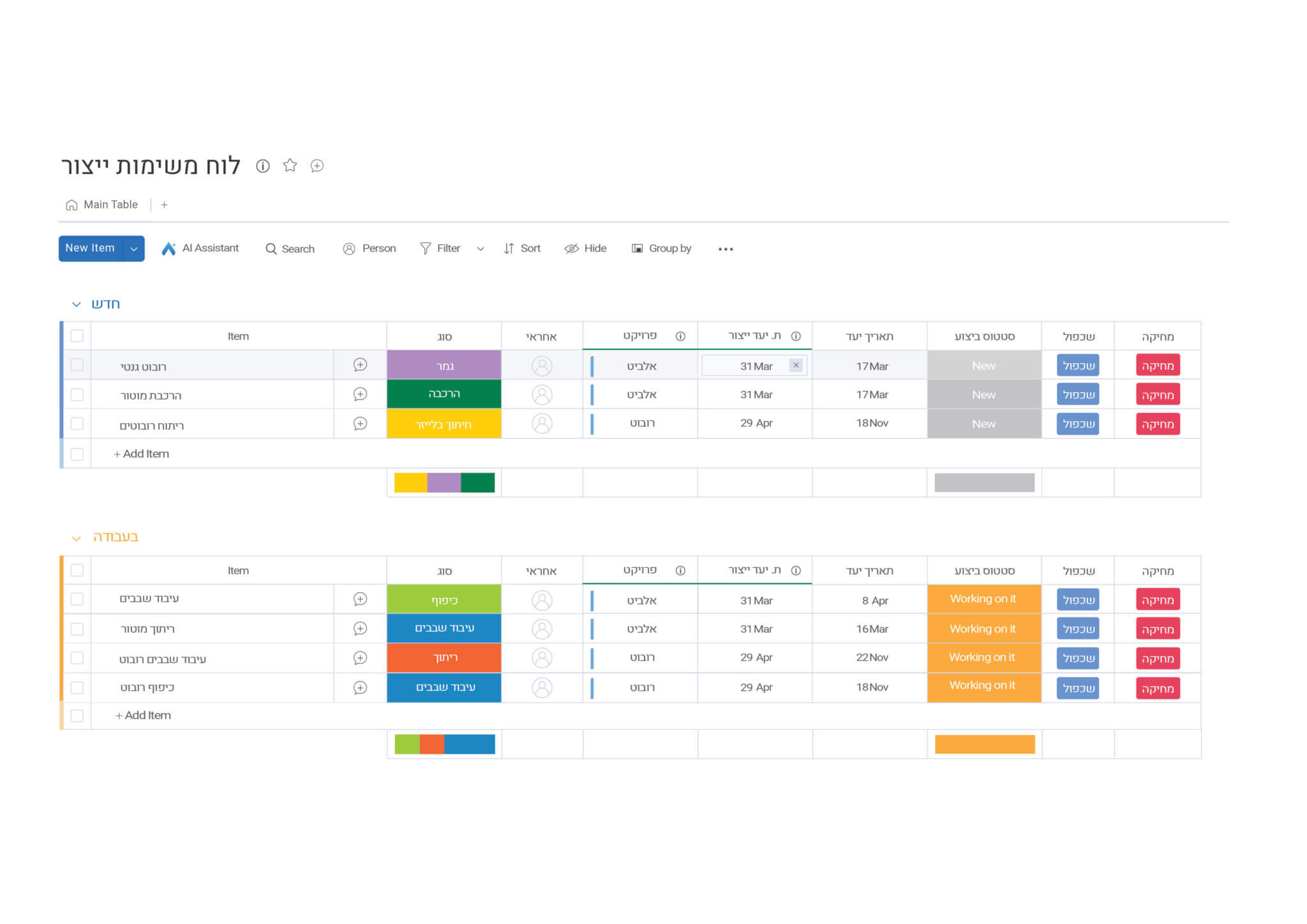
Task: Open Search in board toolbar
Action: pos(290,249)
